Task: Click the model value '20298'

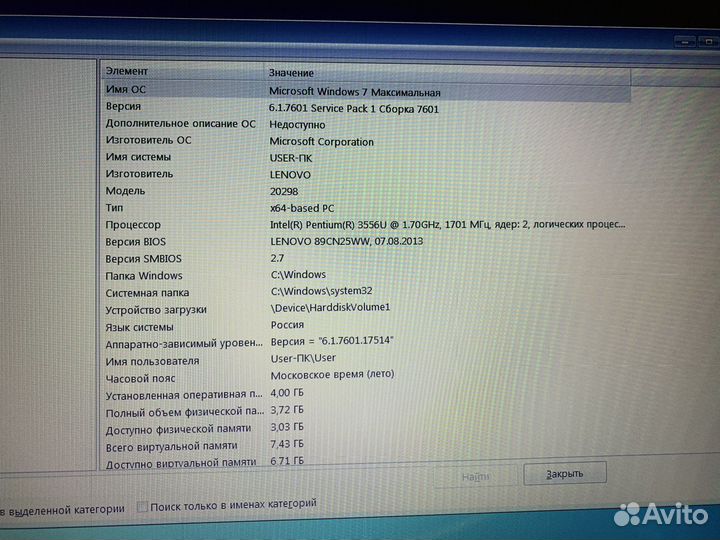Action: (x=284, y=191)
